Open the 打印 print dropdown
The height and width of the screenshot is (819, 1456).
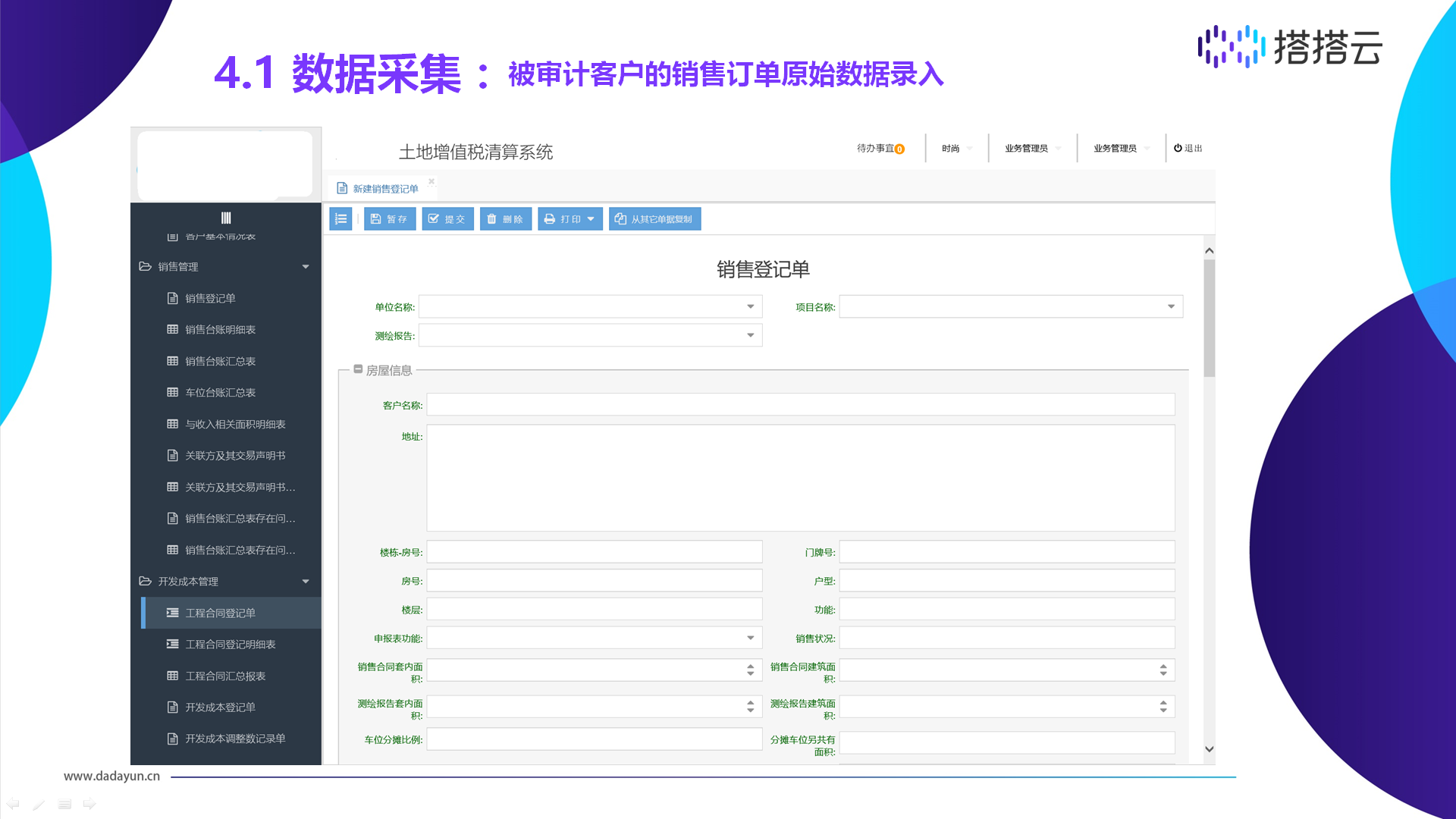[x=570, y=219]
